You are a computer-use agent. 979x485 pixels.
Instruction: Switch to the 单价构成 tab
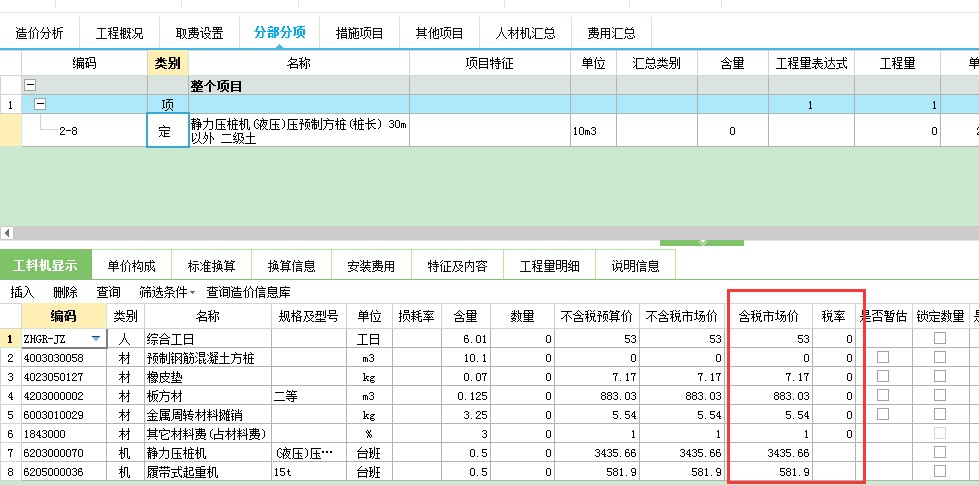pyautogui.click(x=131, y=266)
